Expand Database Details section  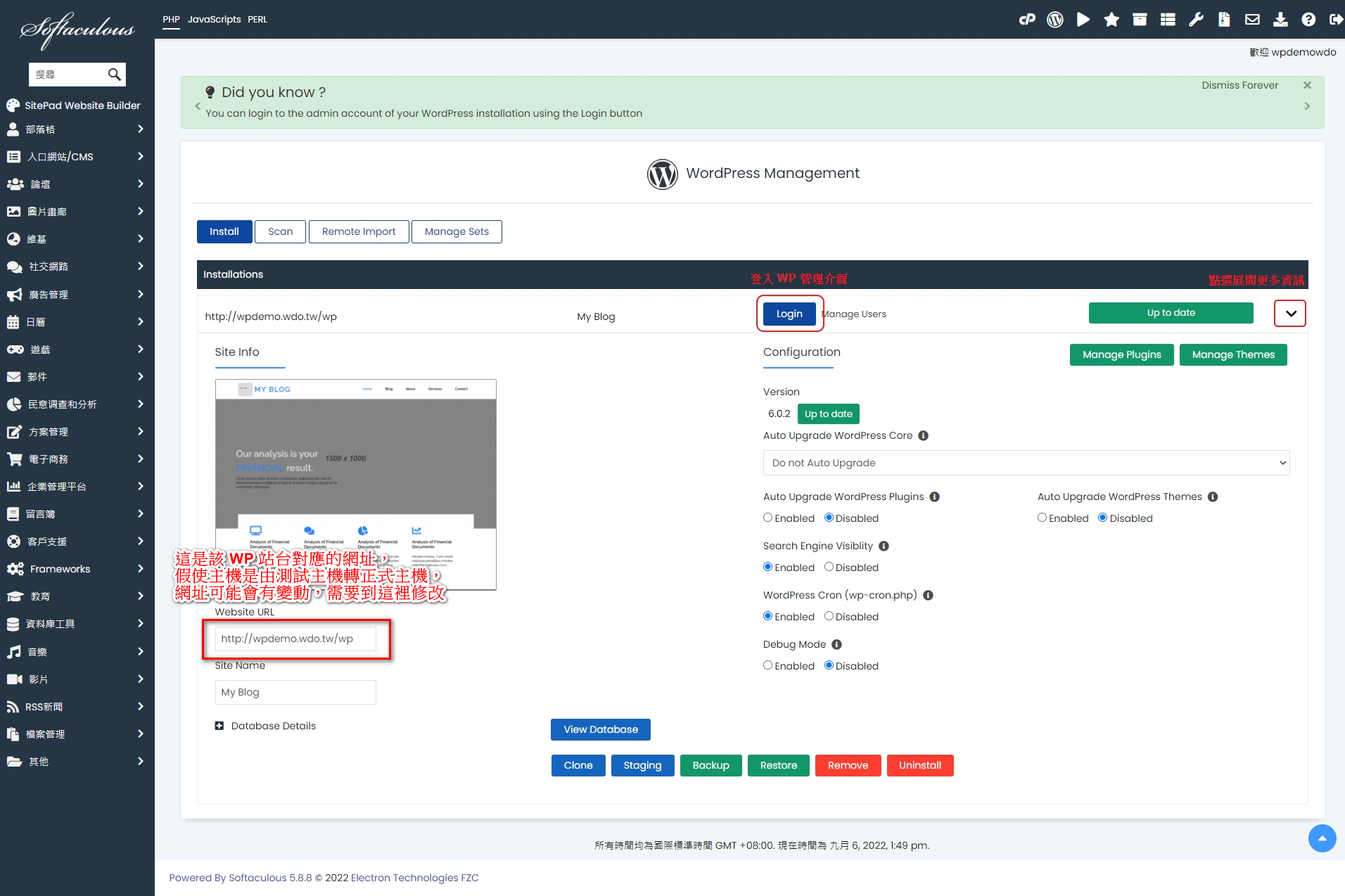pyautogui.click(x=219, y=726)
